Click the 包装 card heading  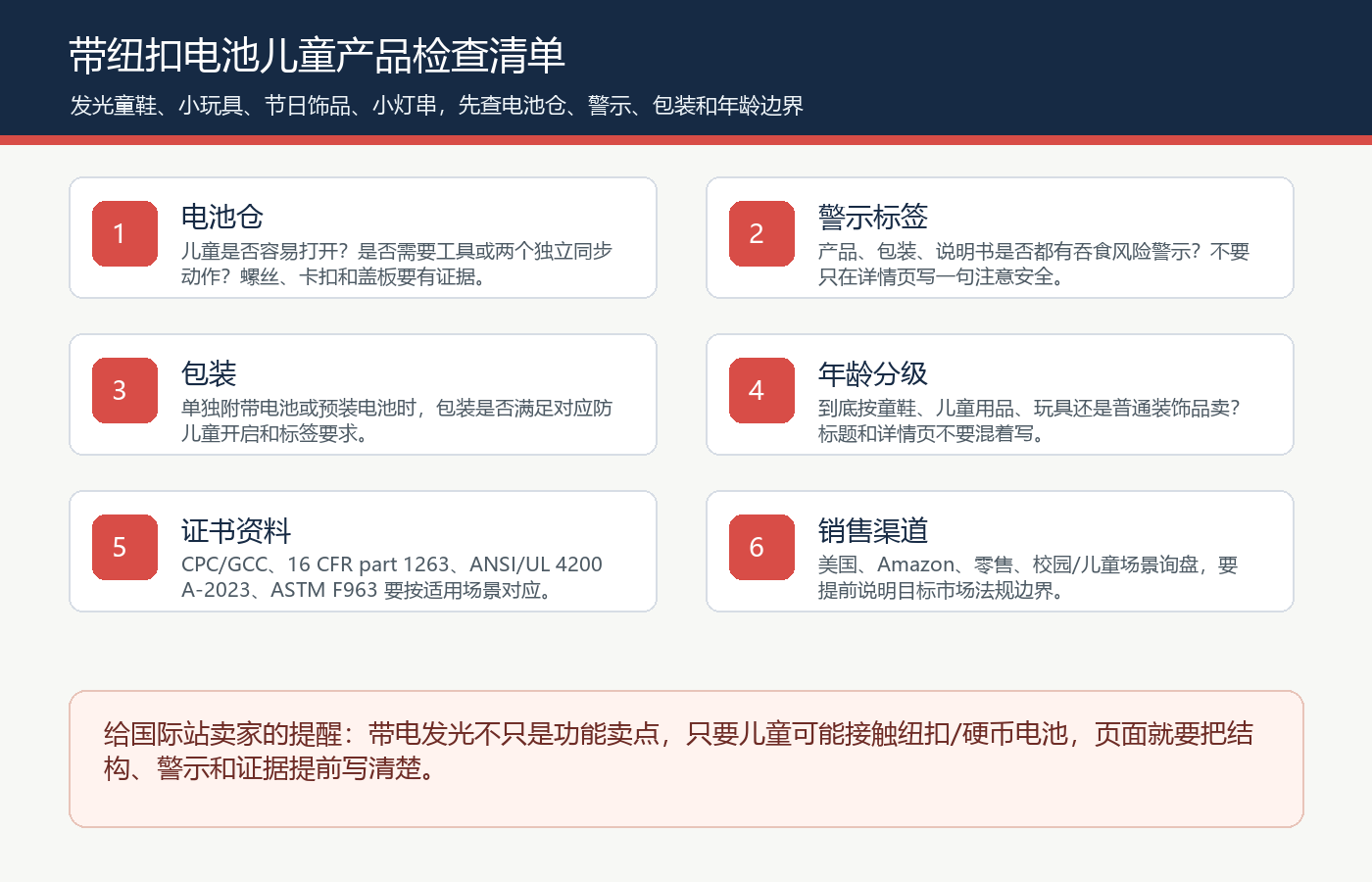[209, 373]
